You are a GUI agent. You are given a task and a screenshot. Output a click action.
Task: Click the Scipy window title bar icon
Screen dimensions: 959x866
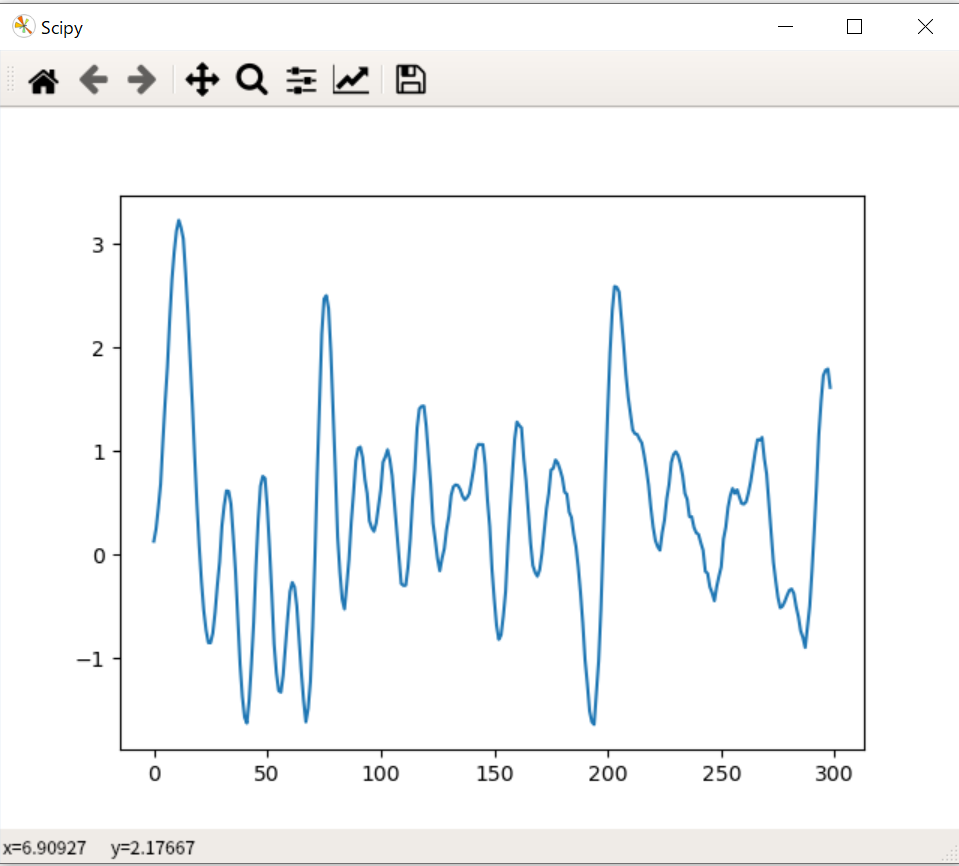click(21, 27)
